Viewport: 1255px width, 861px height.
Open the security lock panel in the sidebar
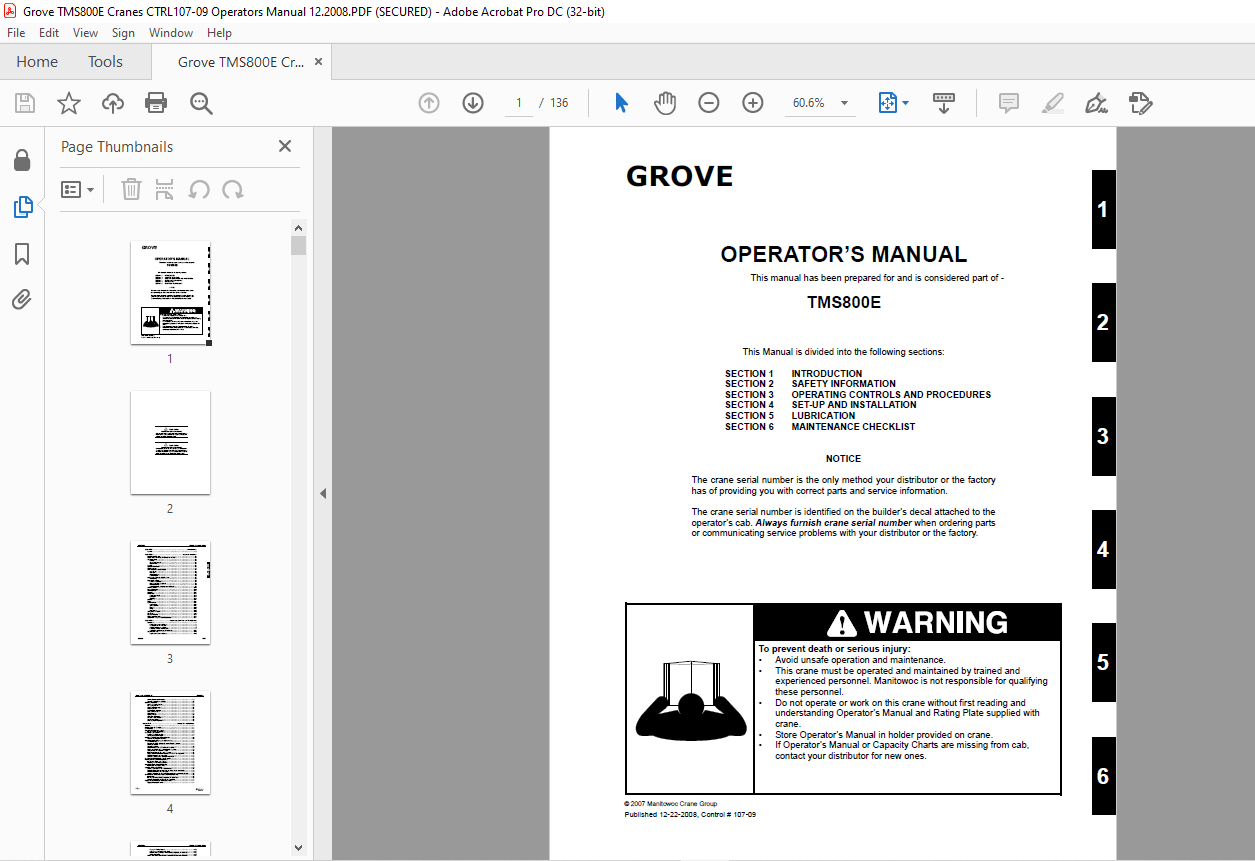tap(22, 161)
